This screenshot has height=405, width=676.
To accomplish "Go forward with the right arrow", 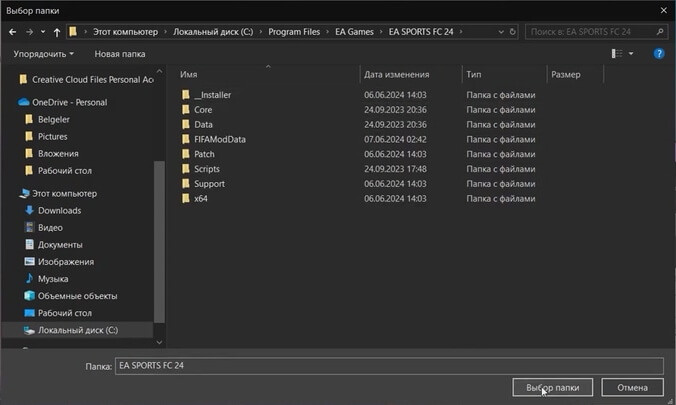I will [29, 32].
